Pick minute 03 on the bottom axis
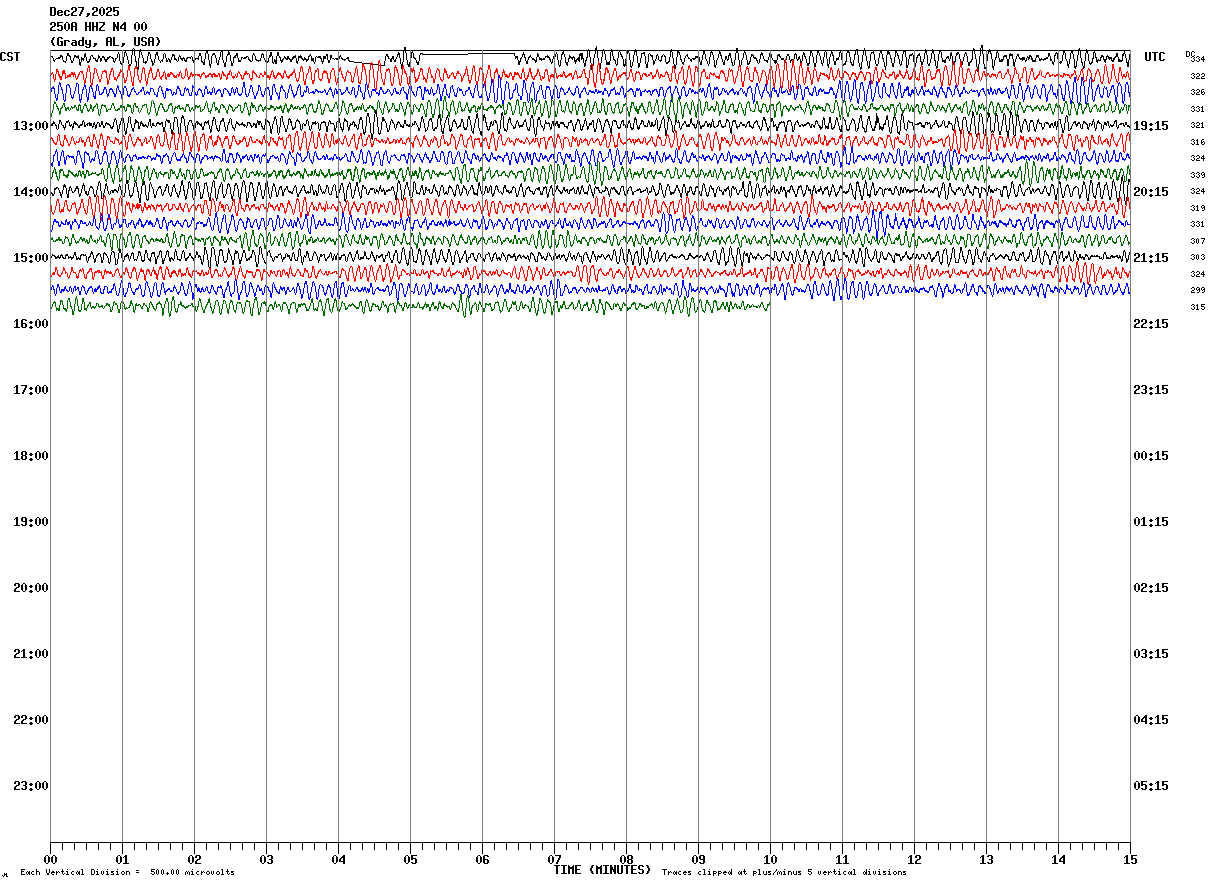This screenshot has width=1210, height=886. pos(266,860)
